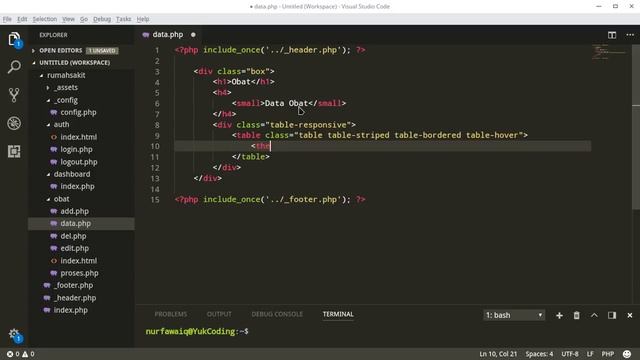Open the Tasks menu
The width and height of the screenshot is (640, 360).
(x=123, y=19)
